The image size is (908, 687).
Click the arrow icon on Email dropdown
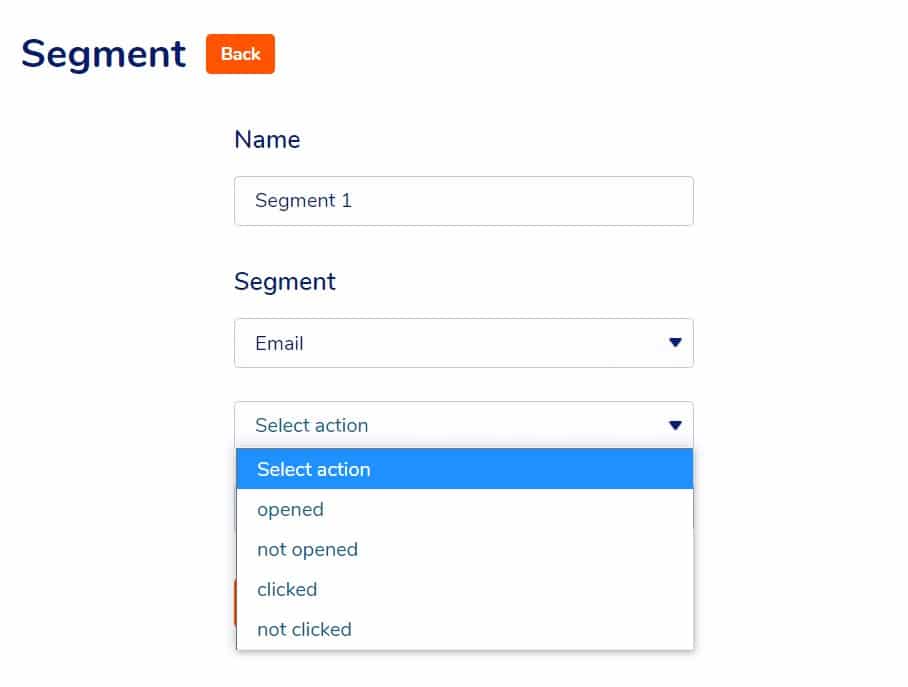point(675,342)
